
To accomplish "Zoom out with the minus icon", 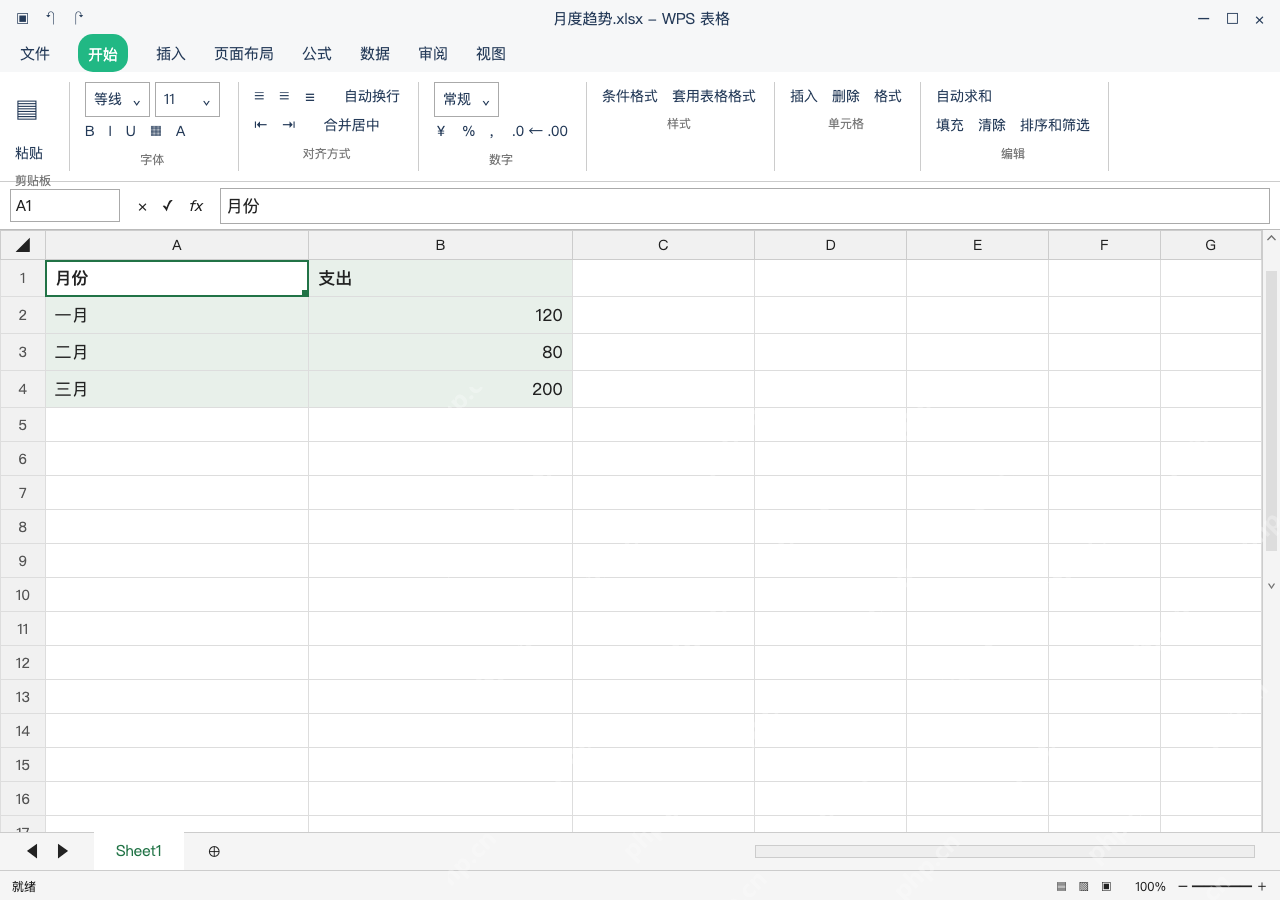I will click(1183, 886).
